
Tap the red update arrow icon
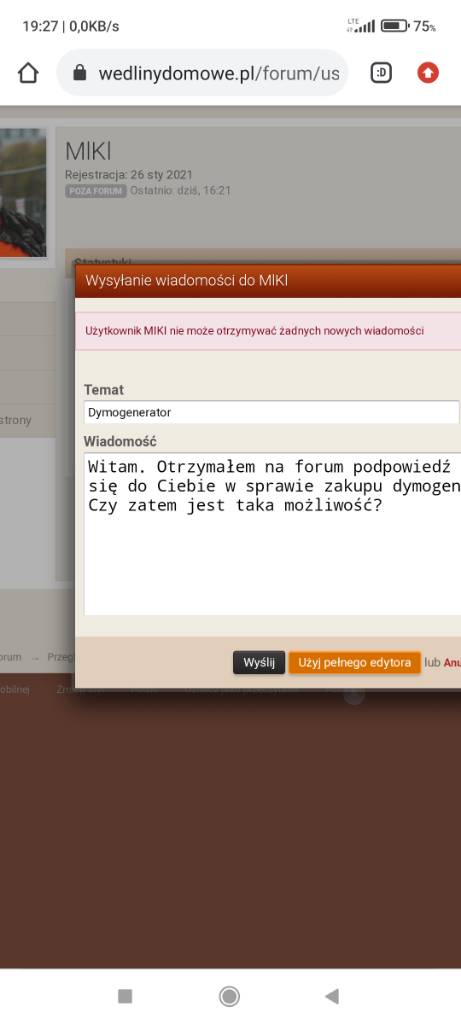428,73
